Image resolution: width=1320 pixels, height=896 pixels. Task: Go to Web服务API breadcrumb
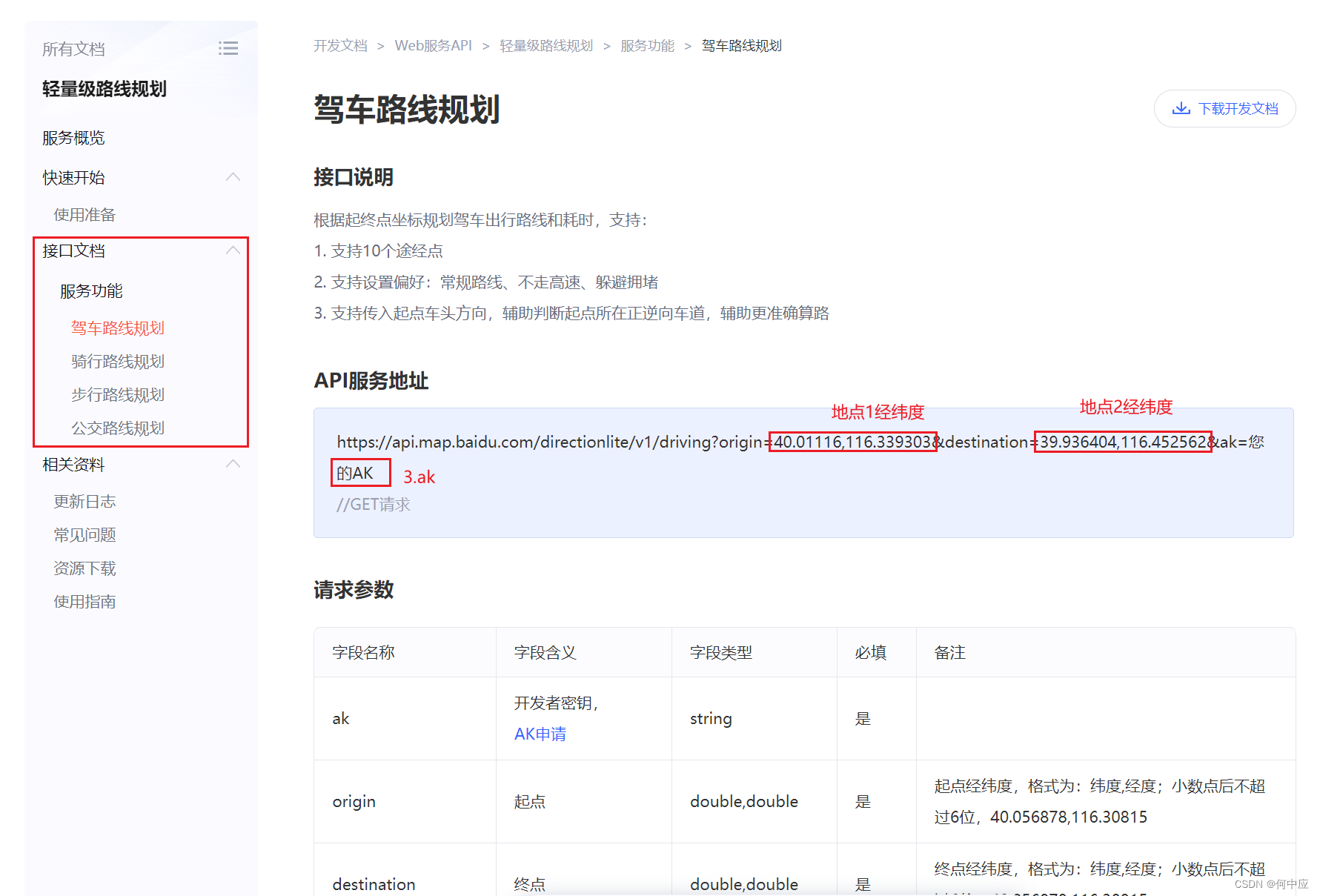coord(433,46)
